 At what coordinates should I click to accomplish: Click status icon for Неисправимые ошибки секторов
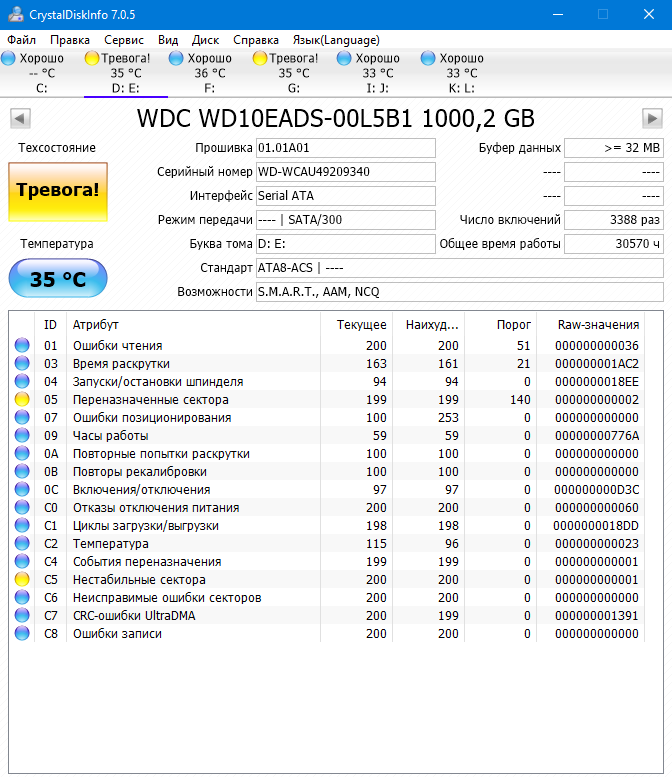tap(22, 598)
